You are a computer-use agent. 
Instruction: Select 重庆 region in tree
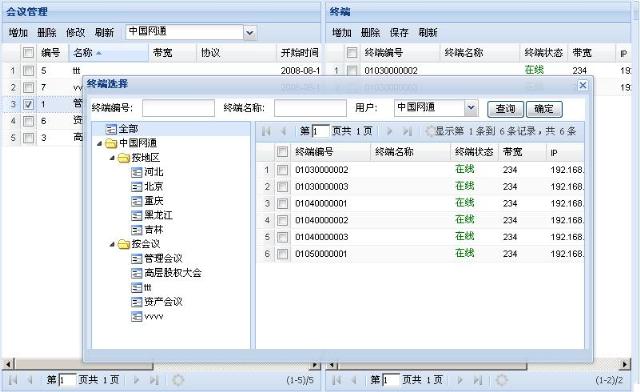pos(153,201)
